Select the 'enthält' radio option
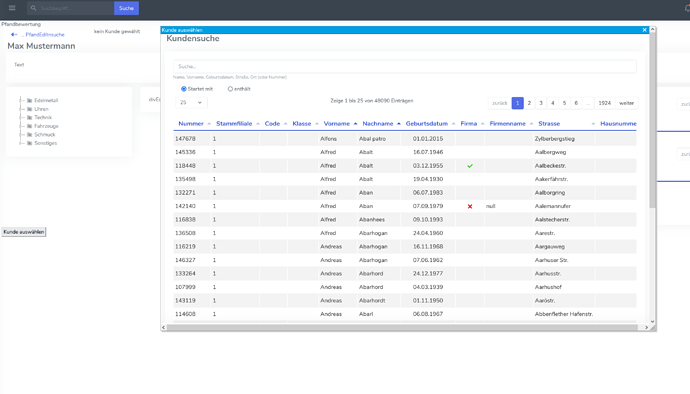This screenshot has height=394, width=690. [x=230, y=89]
